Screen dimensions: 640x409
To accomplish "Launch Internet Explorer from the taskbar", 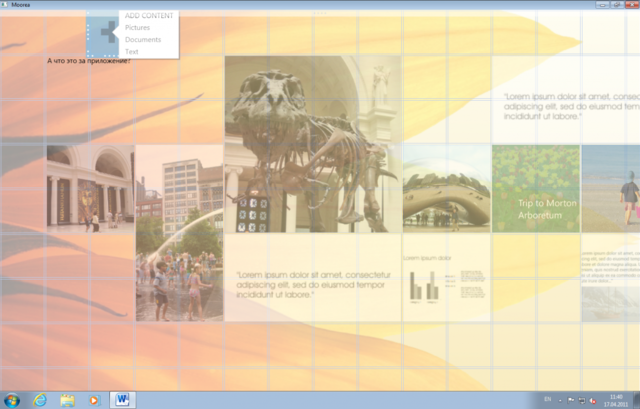I will click(x=40, y=399).
